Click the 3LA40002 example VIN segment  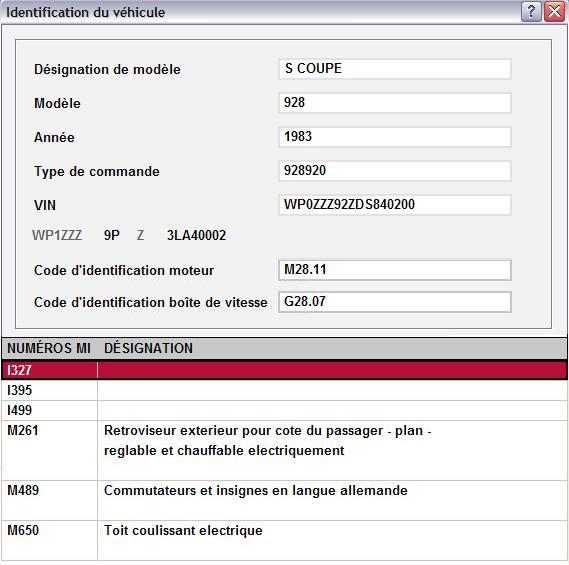[196, 236]
